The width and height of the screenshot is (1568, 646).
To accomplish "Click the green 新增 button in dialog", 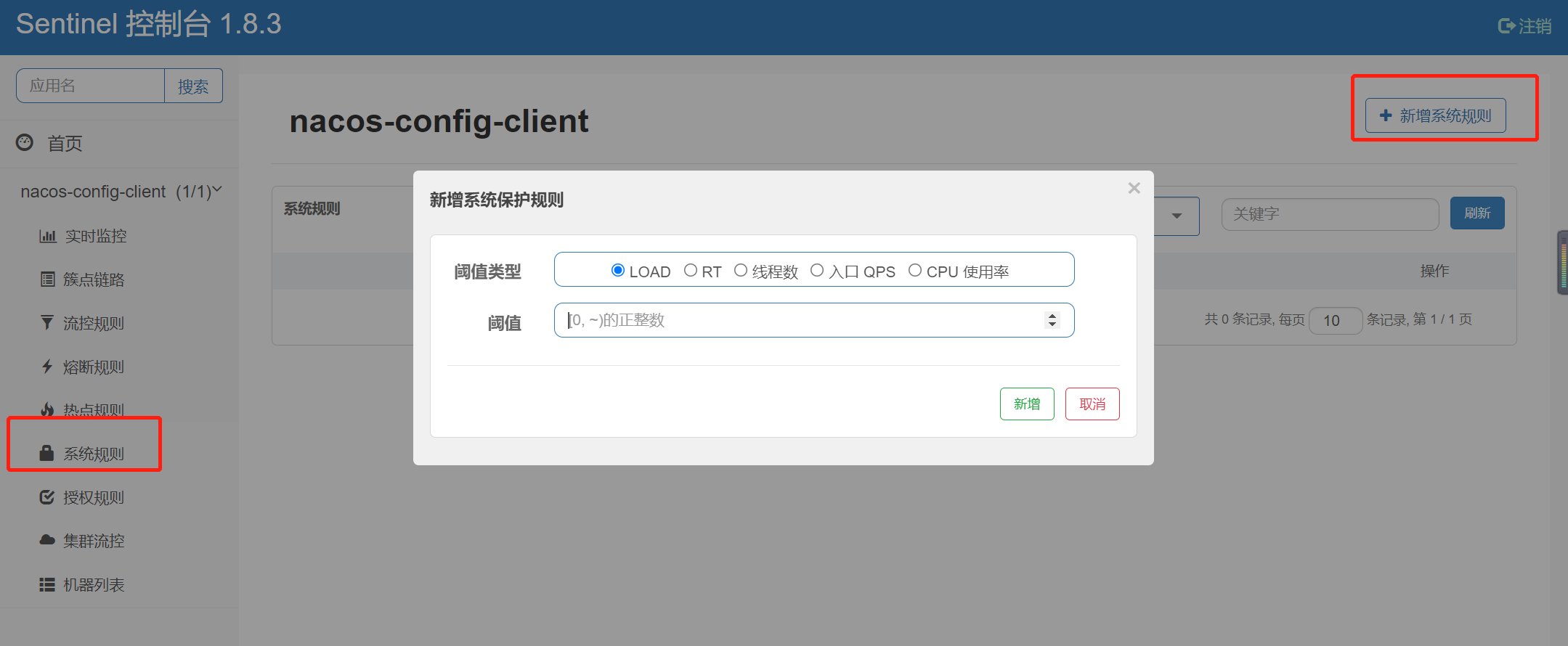I will (x=1027, y=404).
